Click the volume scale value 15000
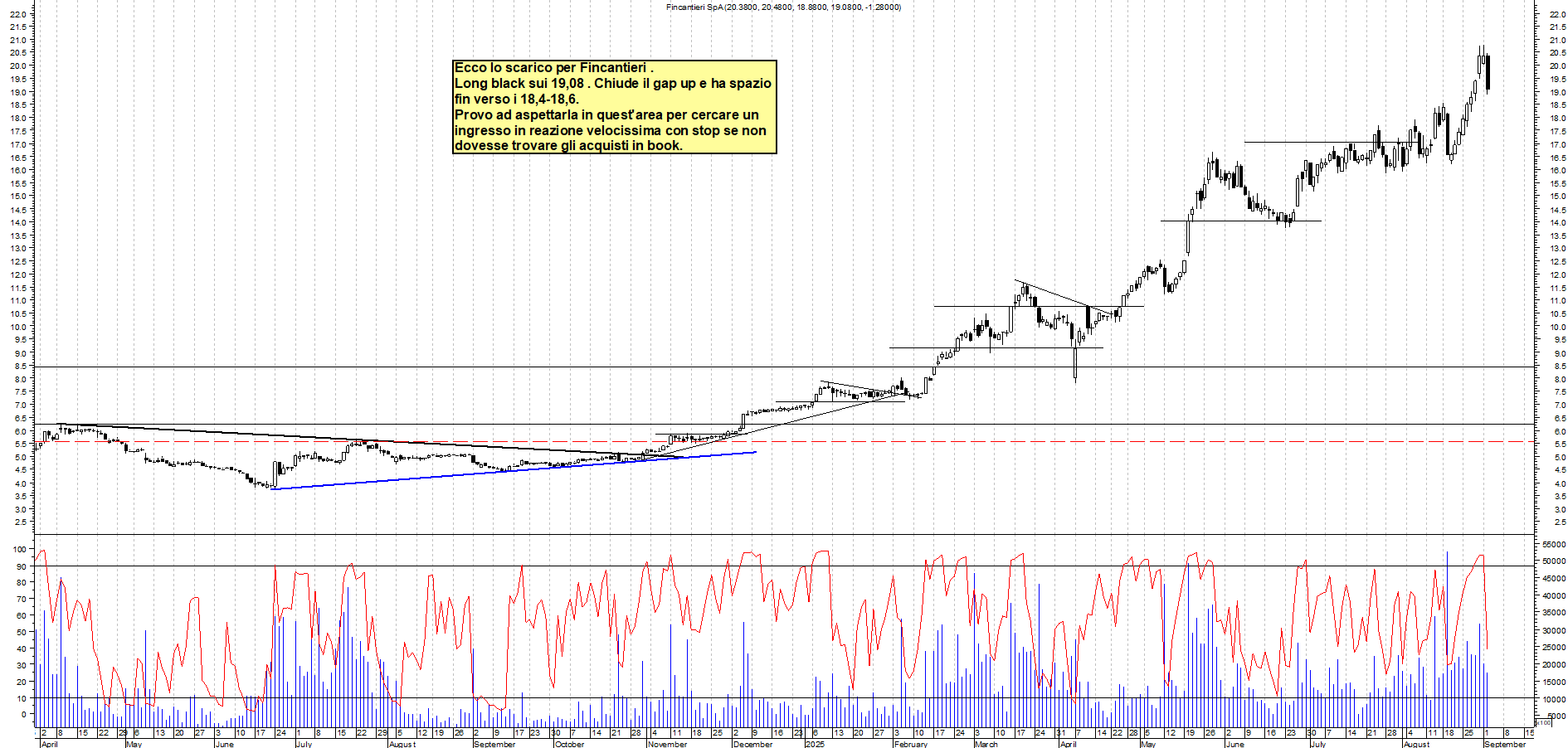1568x748 pixels. pyautogui.click(x=1553, y=682)
